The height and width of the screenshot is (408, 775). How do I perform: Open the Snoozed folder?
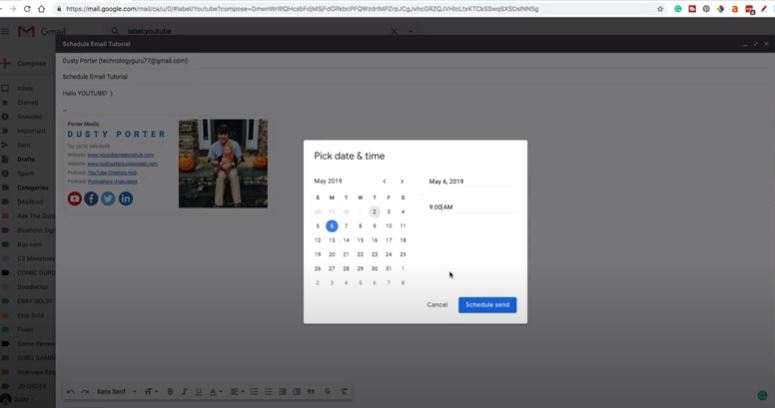(x=30, y=117)
